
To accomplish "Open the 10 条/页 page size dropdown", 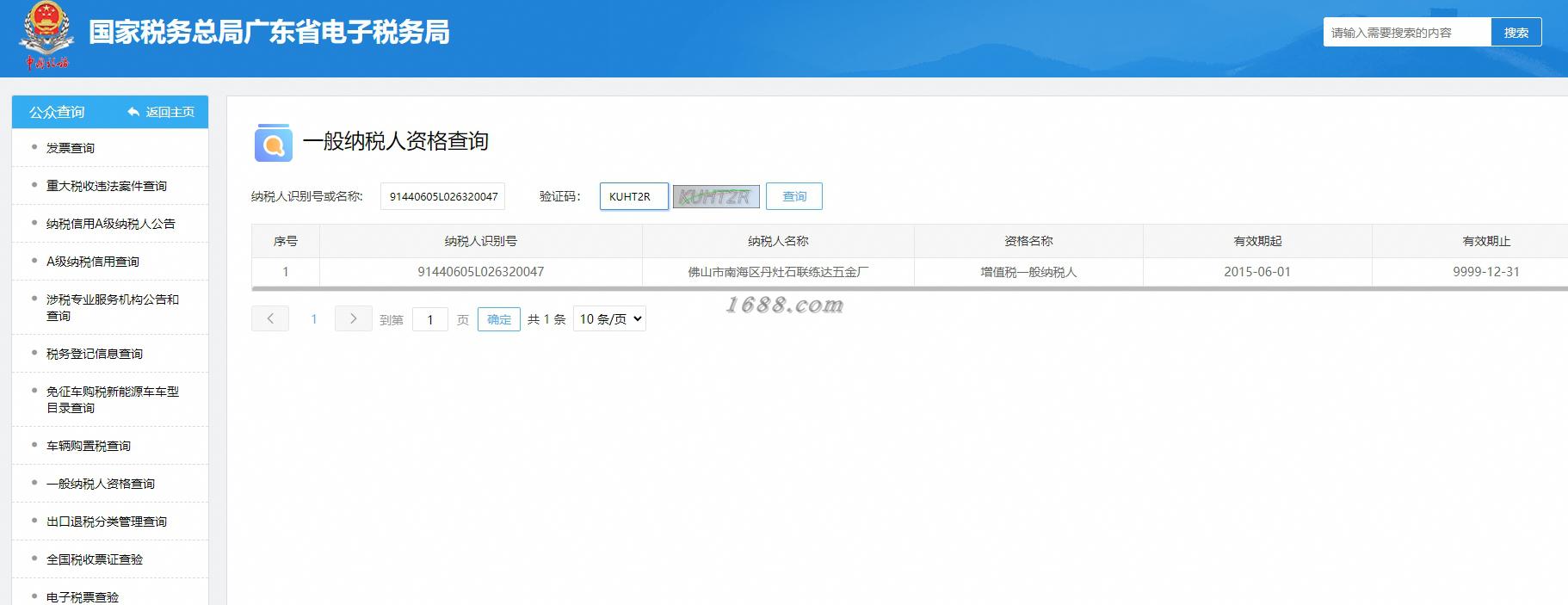I will click(x=609, y=318).
